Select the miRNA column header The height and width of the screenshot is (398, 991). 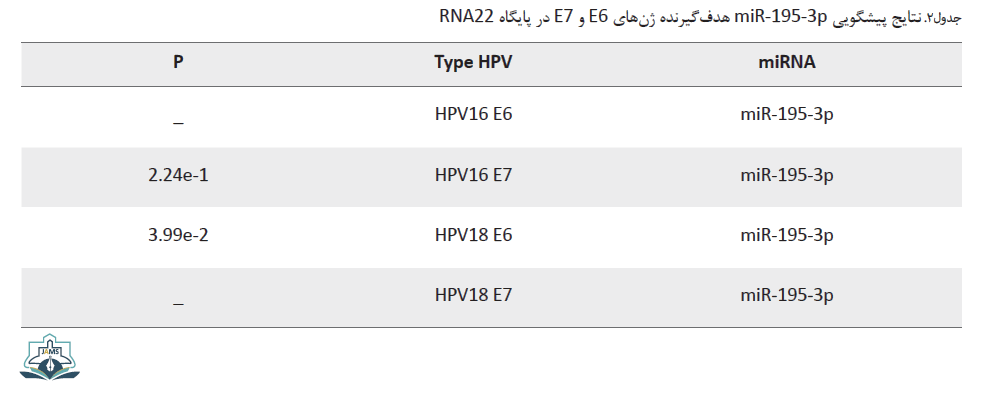(787, 62)
